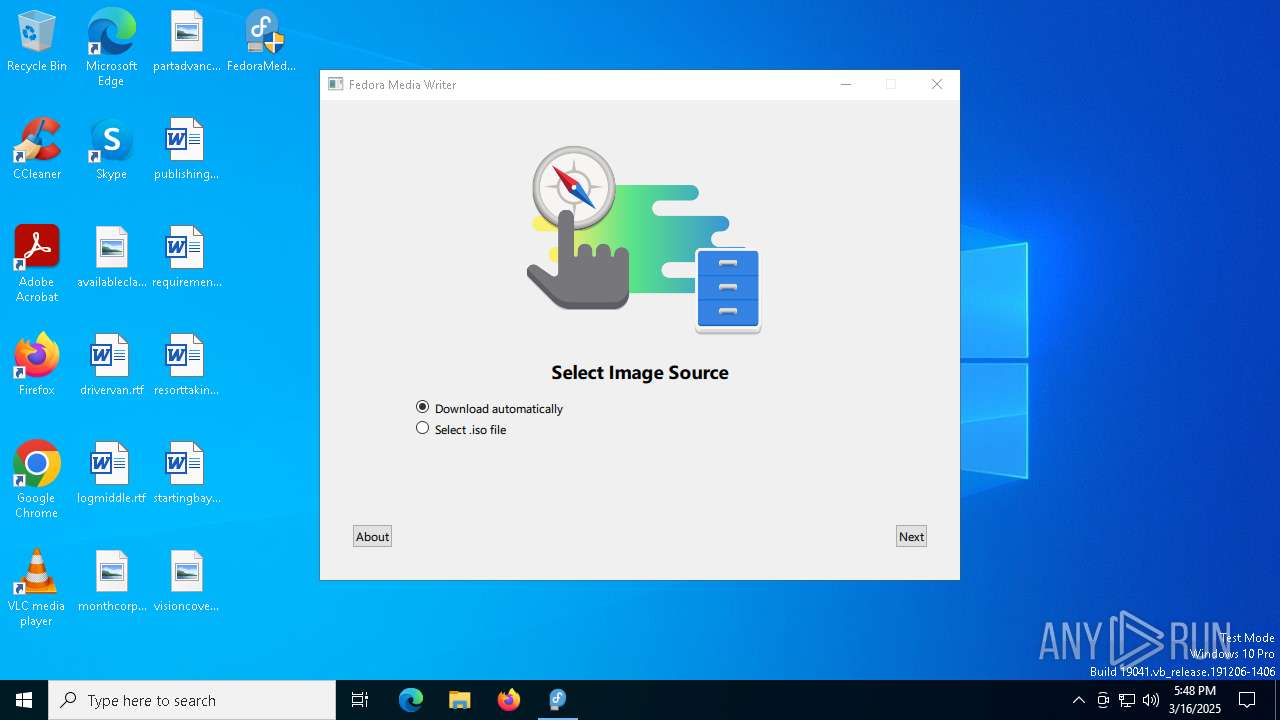Screen dimensions: 1280x720
Task: Open the Action Center notifications icon
Action: pos(1247,700)
